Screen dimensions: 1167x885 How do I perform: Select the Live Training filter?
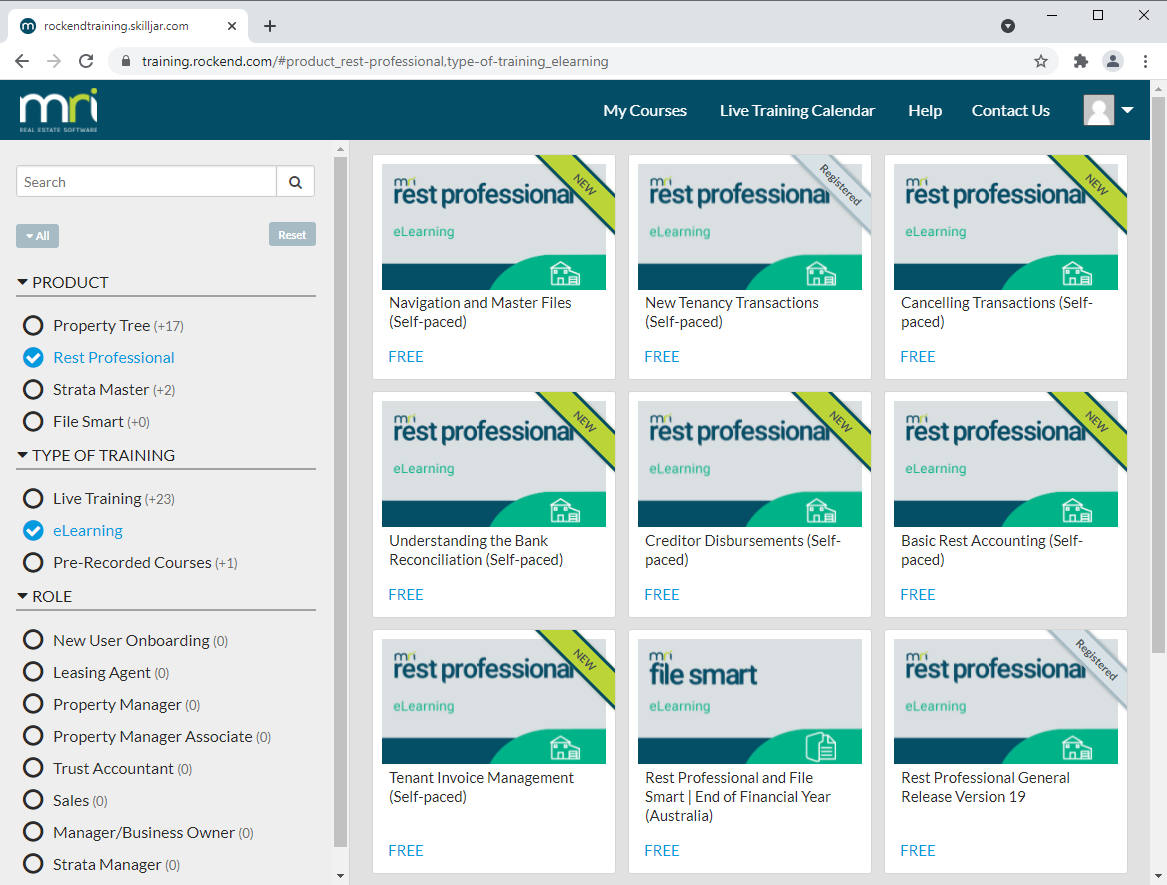click(x=33, y=498)
